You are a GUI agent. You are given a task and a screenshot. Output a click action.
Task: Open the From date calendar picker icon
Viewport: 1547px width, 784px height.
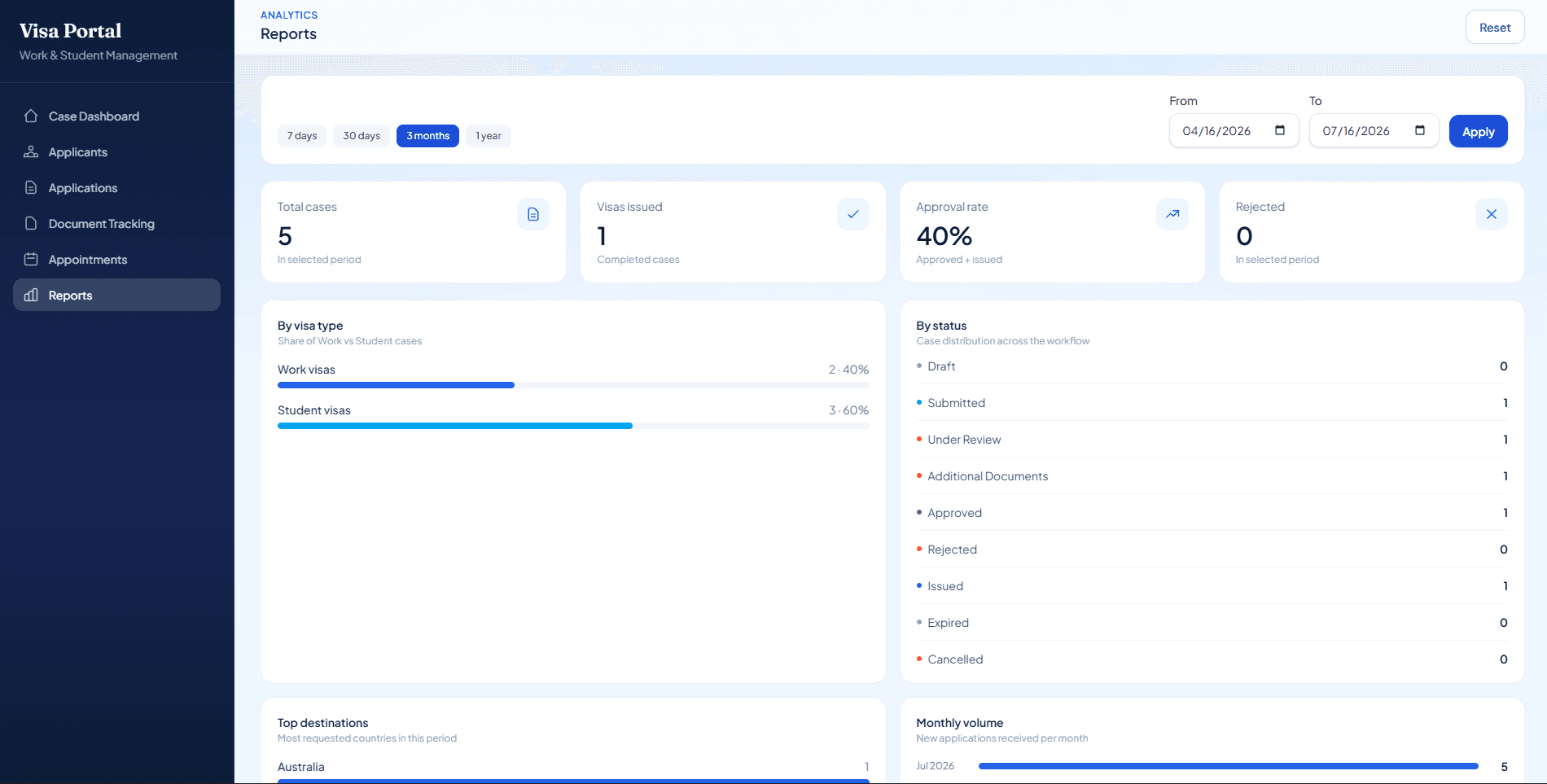[1280, 130]
